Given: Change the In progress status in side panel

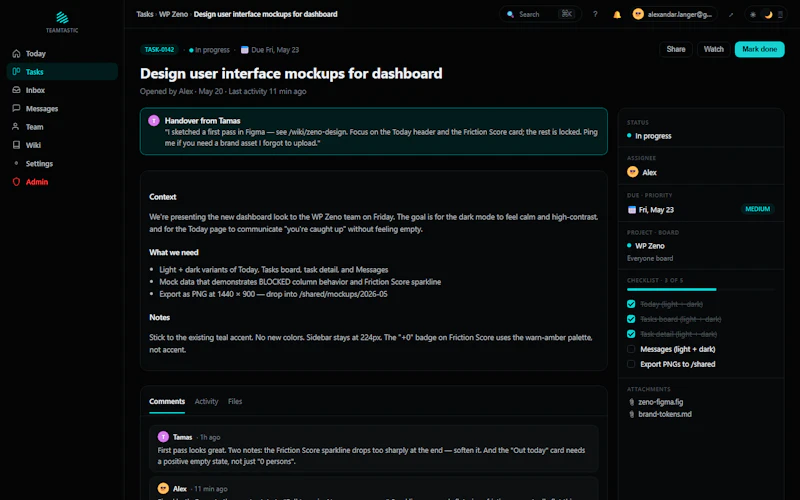Looking at the screenshot, I should pyautogui.click(x=649, y=136).
